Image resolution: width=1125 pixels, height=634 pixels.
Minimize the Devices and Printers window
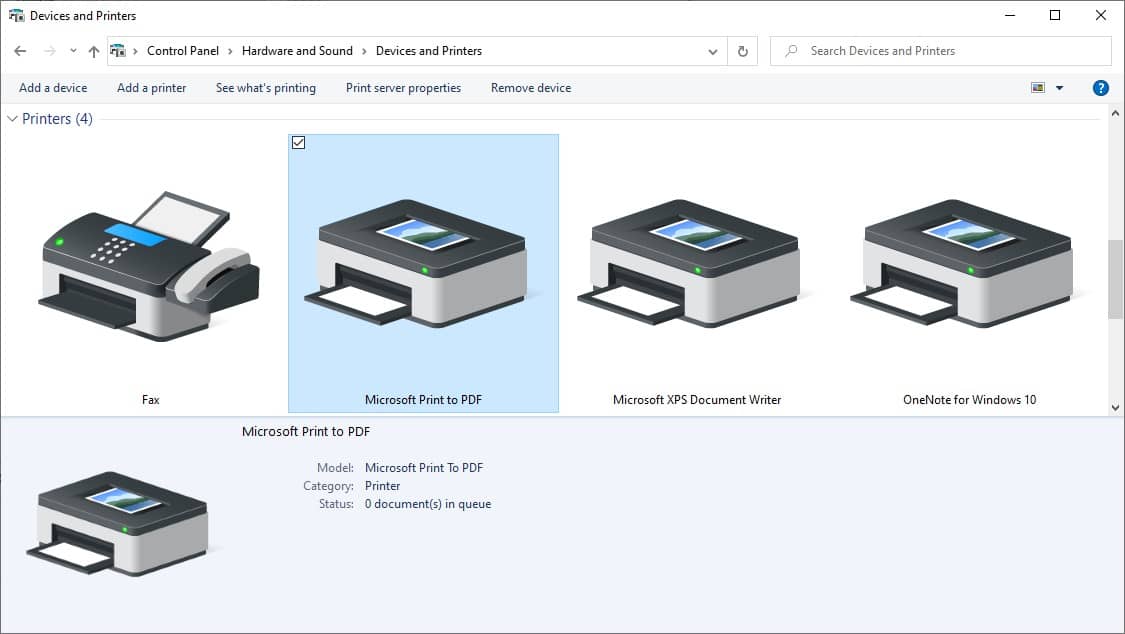pyautogui.click(x=1010, y=15)
